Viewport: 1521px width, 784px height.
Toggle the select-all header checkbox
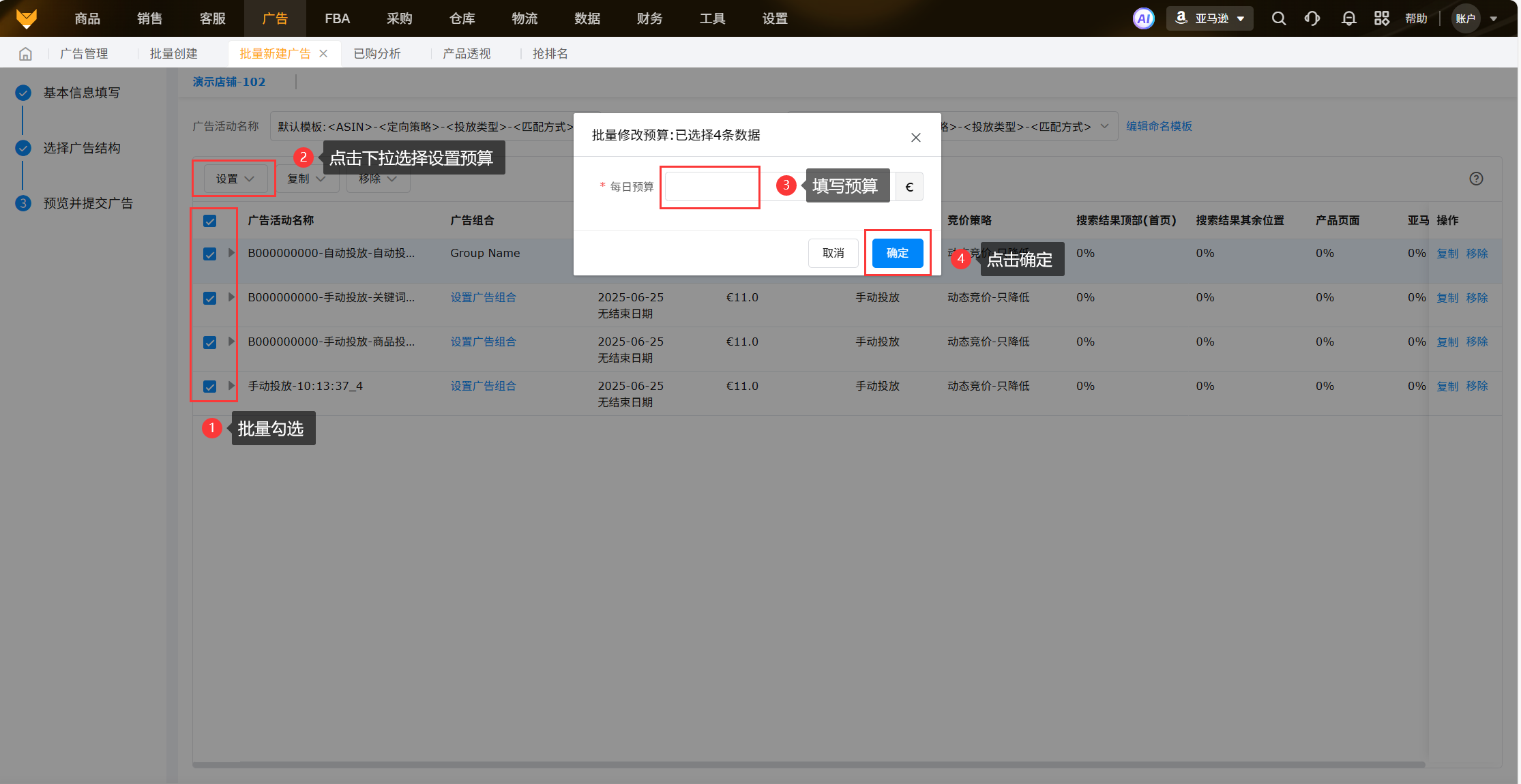[x=210, y=221]
